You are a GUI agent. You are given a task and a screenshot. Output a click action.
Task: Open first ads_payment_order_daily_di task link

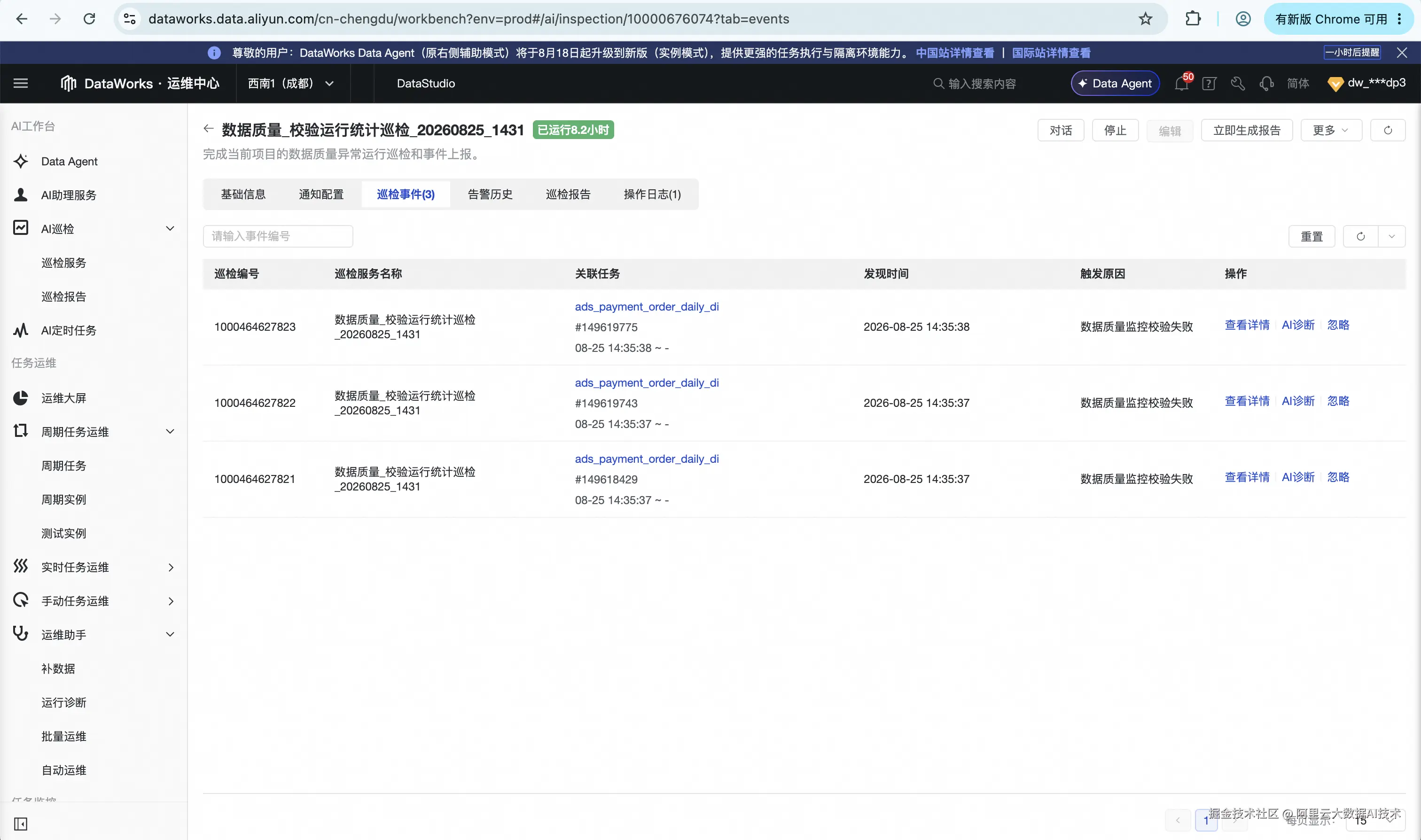(647, 306)
